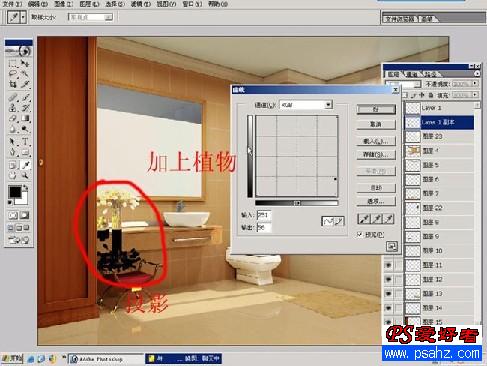Click the Jump to ImageReady icon
Image resolution: width=487 pixels, height=366 pixels.
[x=19, y=240]
